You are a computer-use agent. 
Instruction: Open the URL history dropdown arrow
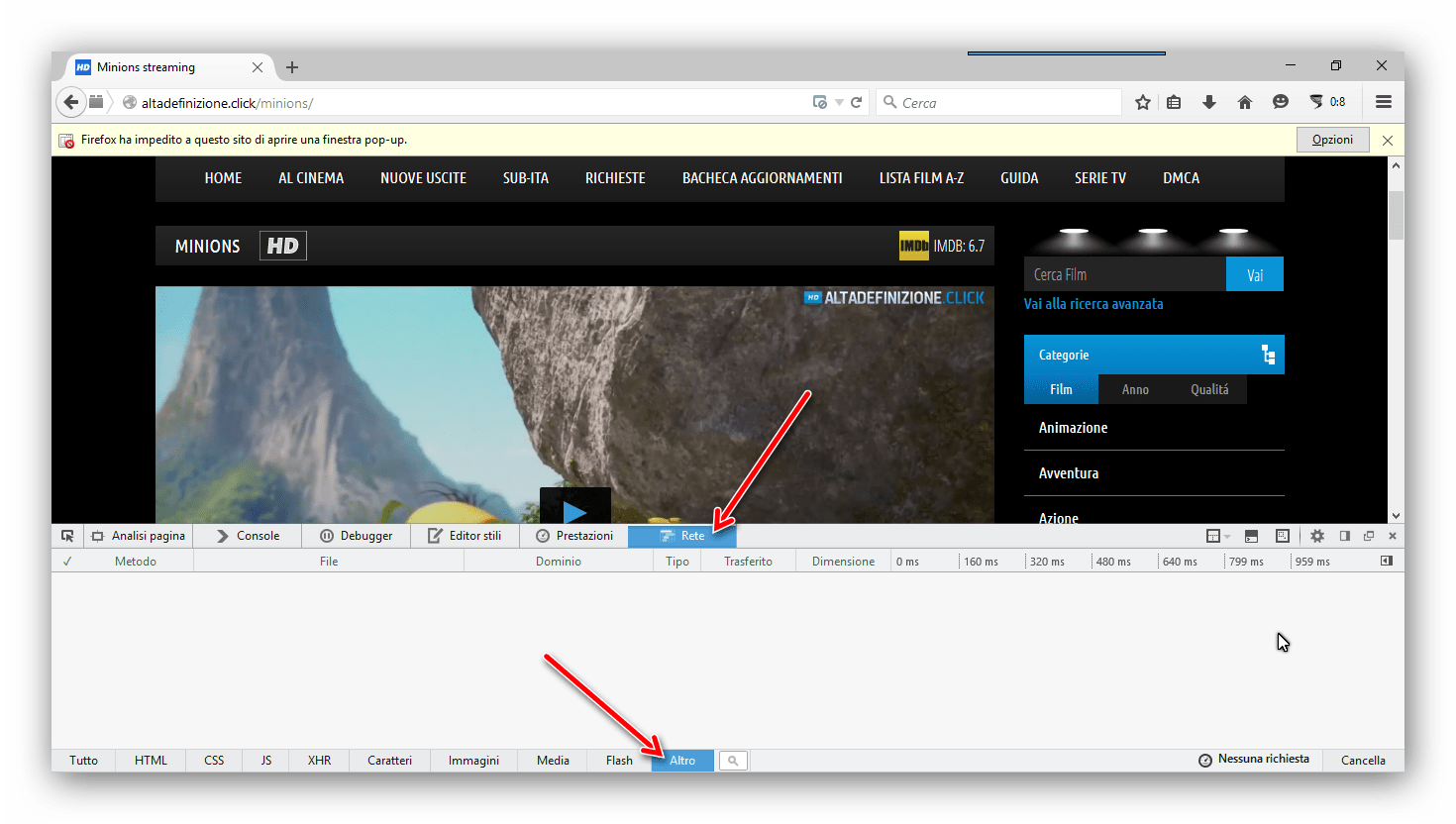(839, 102)
